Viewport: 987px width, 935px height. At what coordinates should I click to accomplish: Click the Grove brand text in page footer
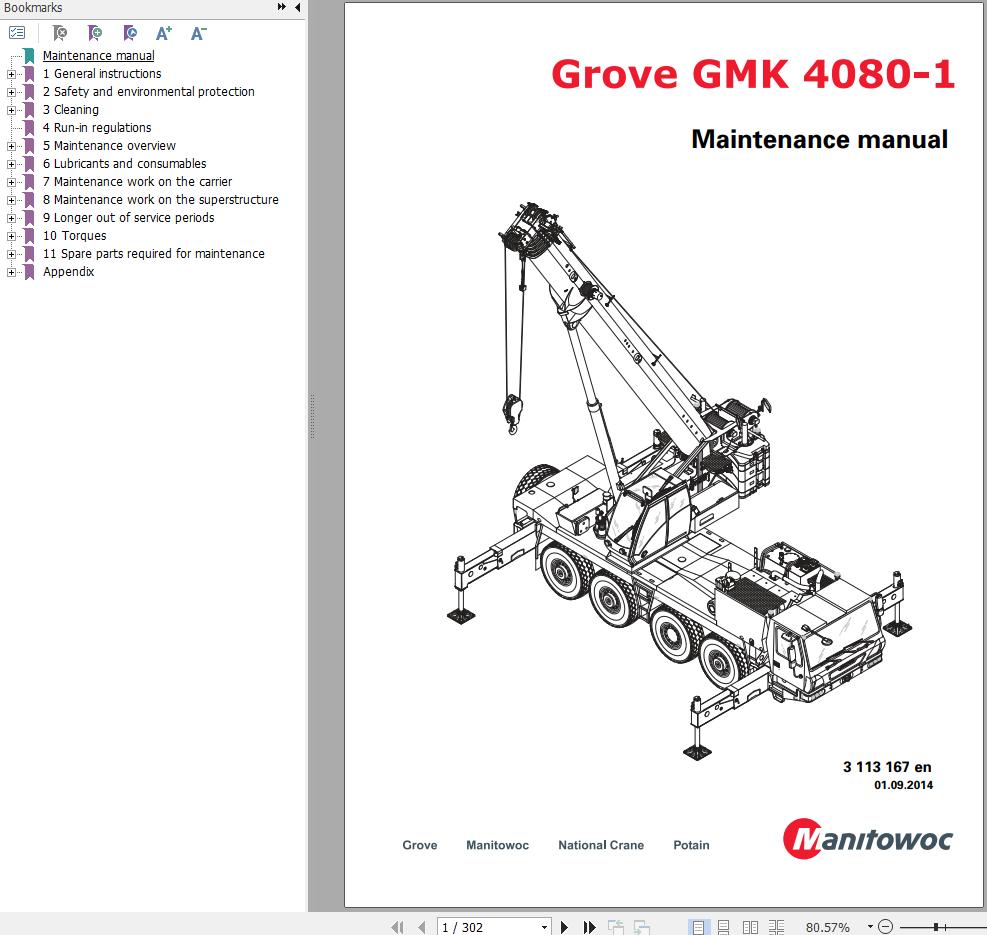click(x=420, y=845)
